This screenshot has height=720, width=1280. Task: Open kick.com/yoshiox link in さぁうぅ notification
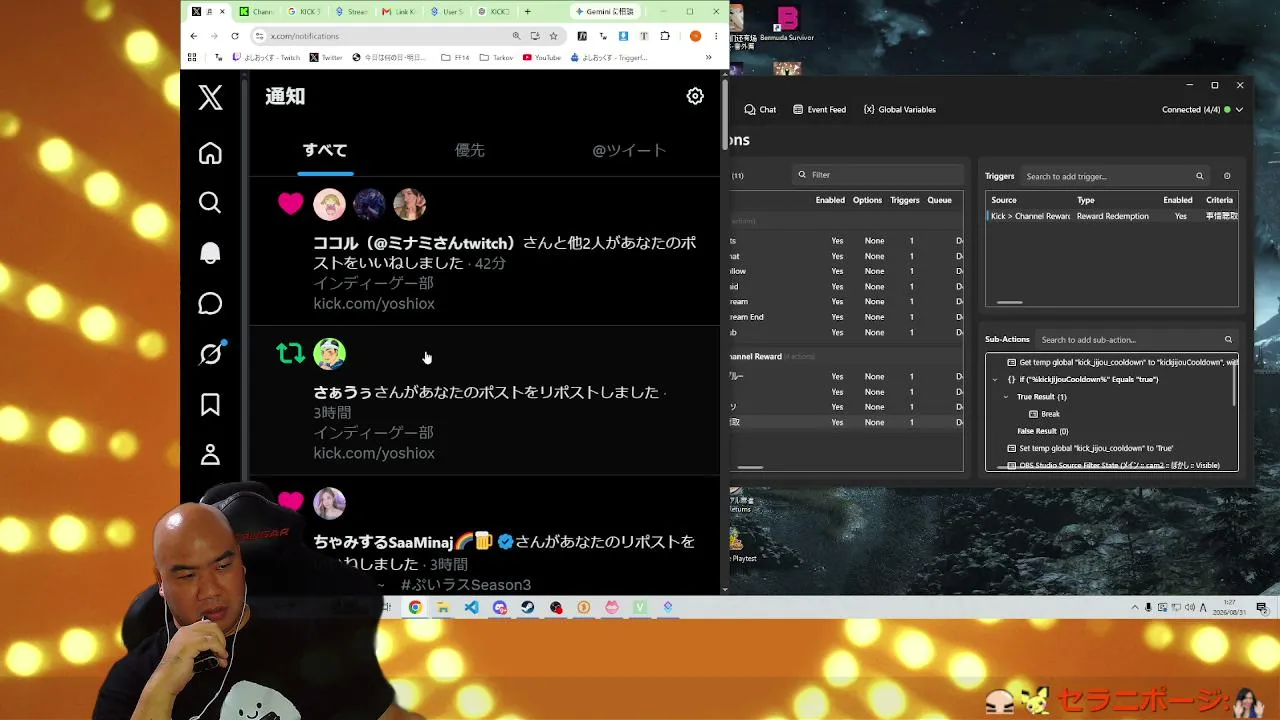coord(374,453)
